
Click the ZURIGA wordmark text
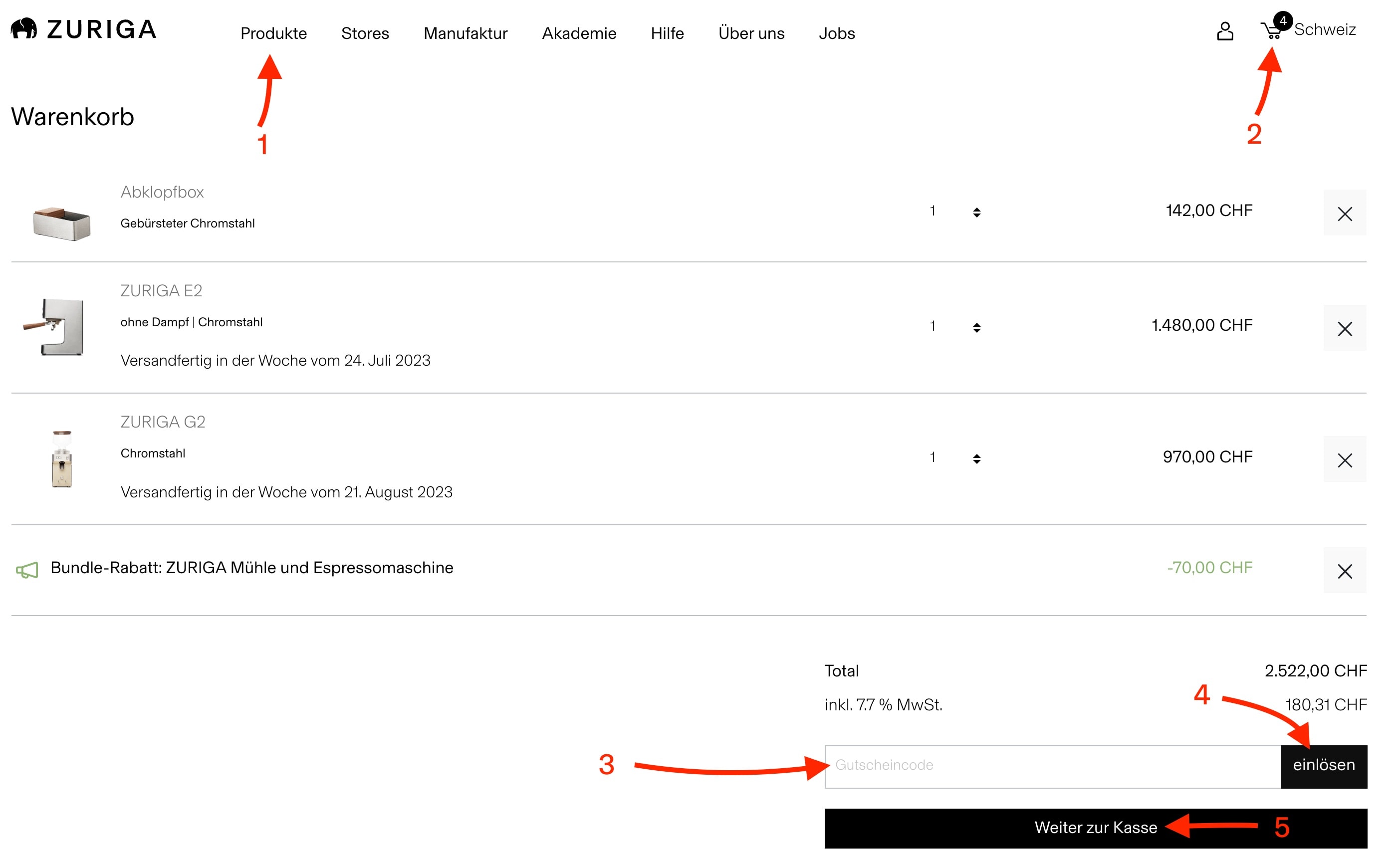tap(101, 29)
